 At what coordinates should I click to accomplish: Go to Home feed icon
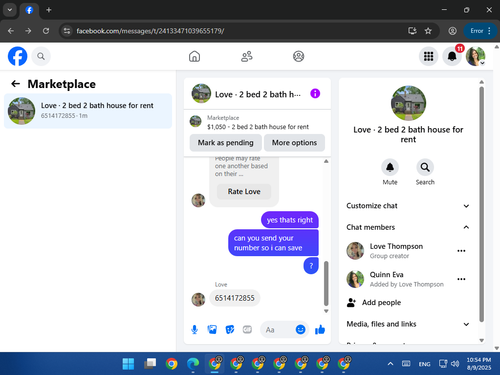tap(194, 56)
